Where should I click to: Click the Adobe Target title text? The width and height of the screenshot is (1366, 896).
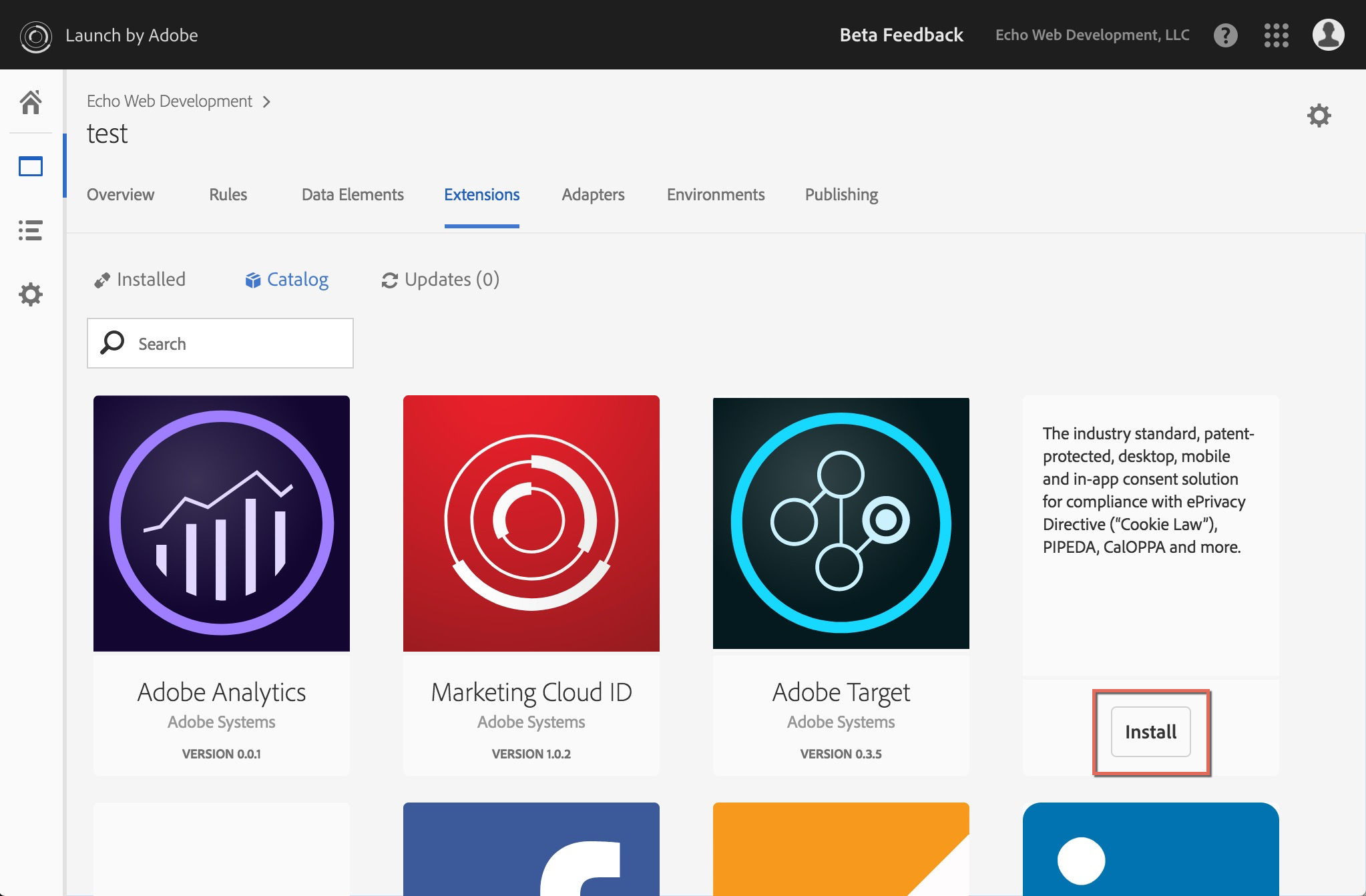[x=841, y=693]
